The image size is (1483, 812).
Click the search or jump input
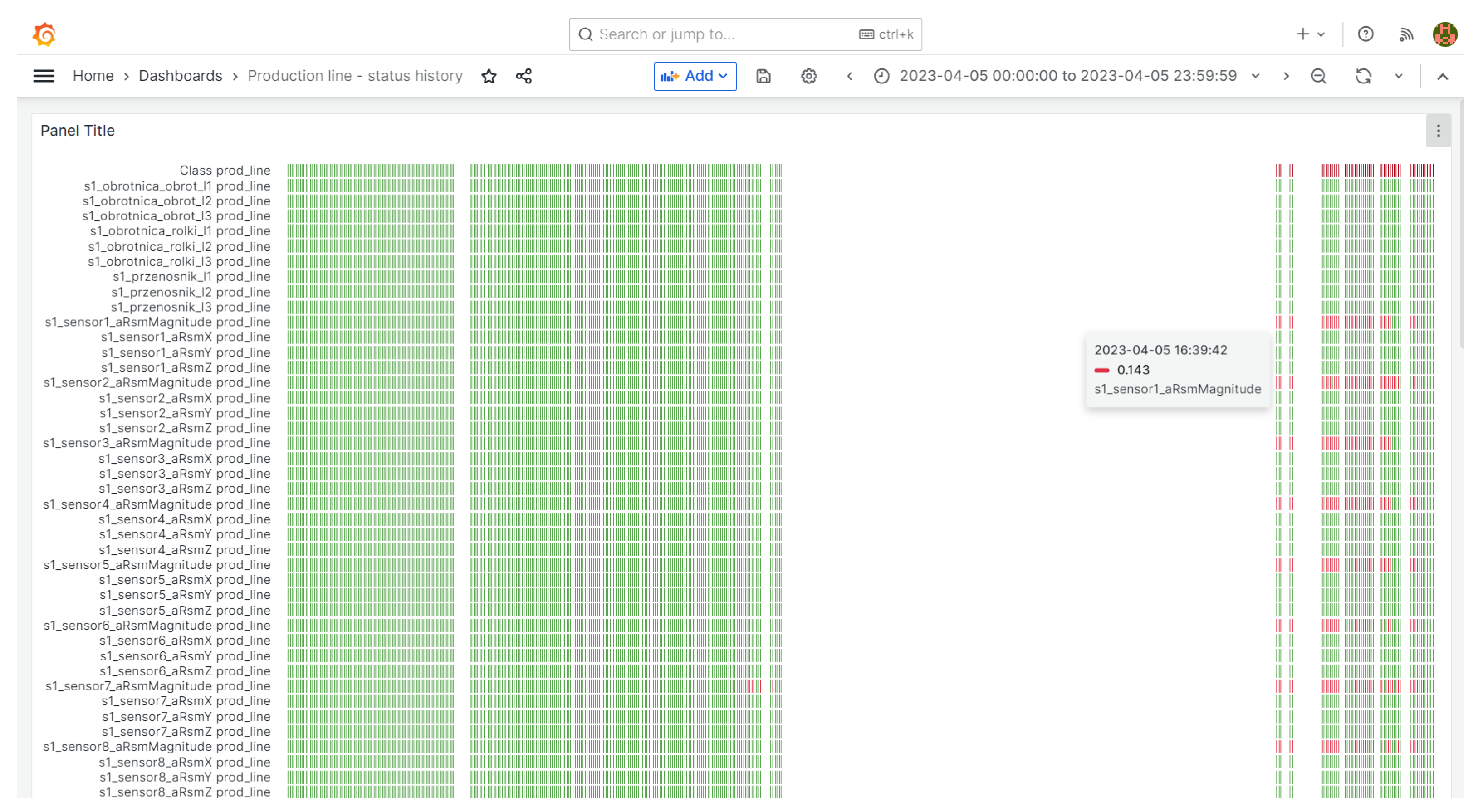pyautogui.click(x=725, y=34)
